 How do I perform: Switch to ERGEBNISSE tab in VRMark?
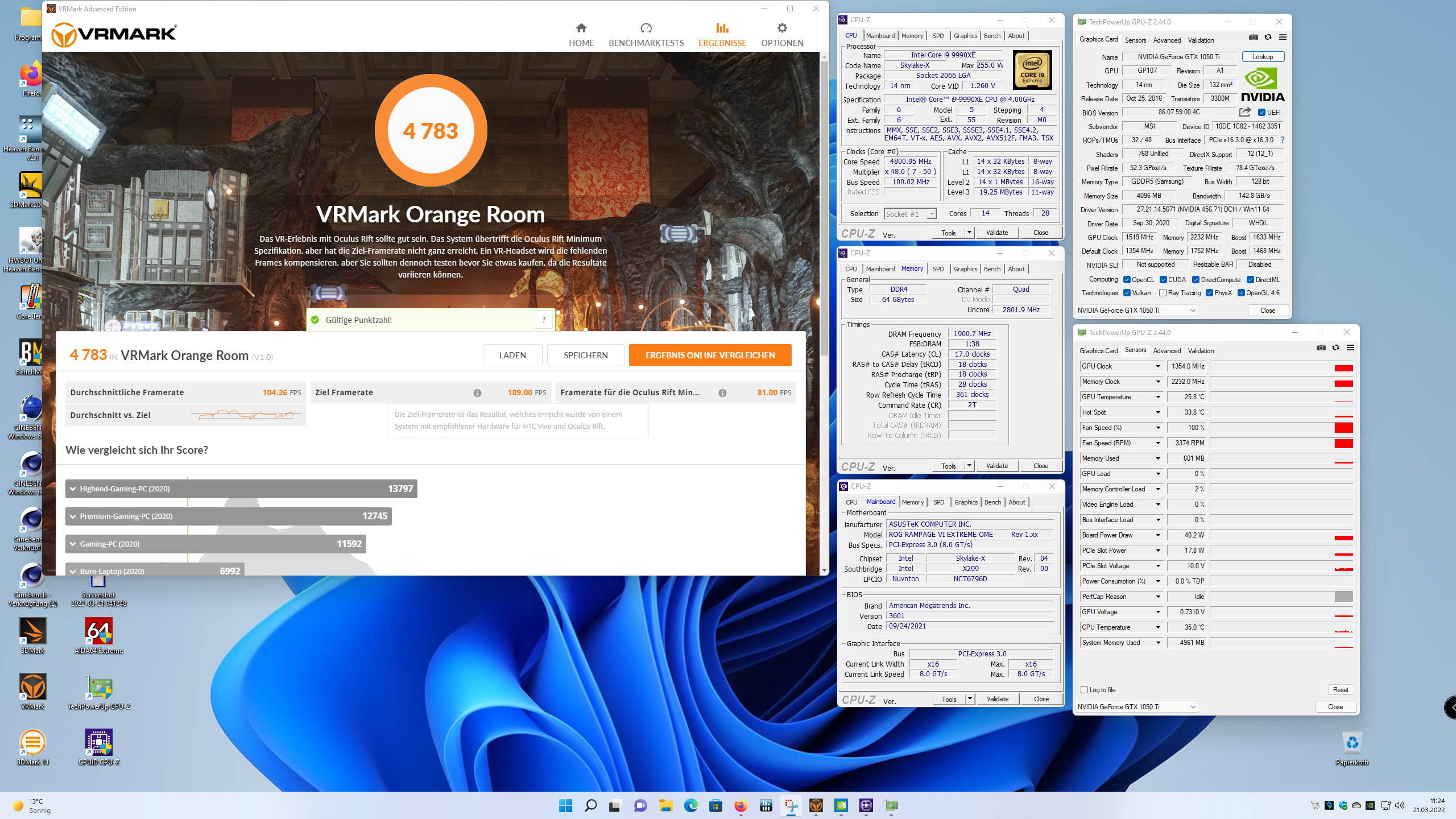(x=722, y=35)
